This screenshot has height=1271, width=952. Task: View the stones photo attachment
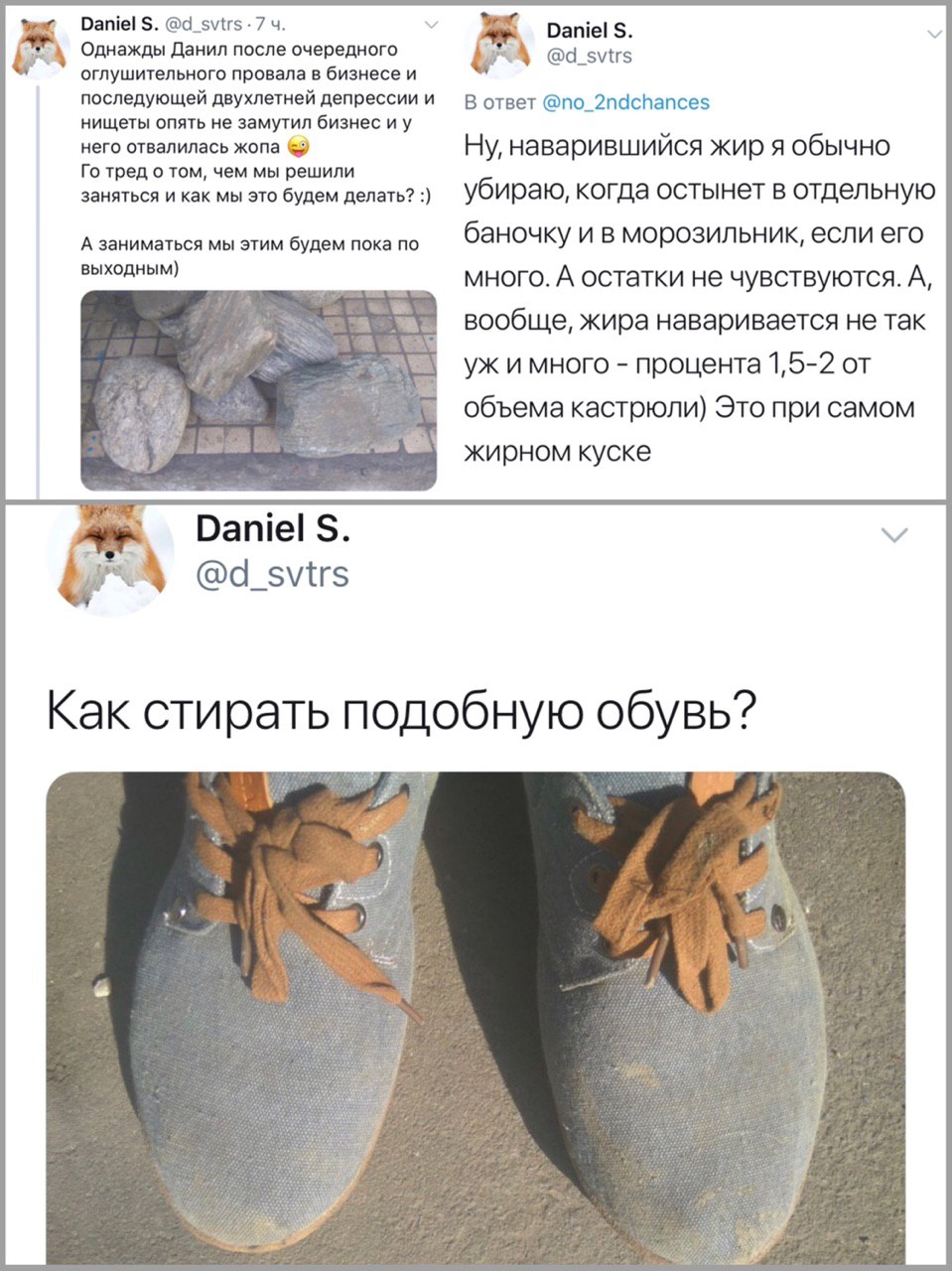258,390
